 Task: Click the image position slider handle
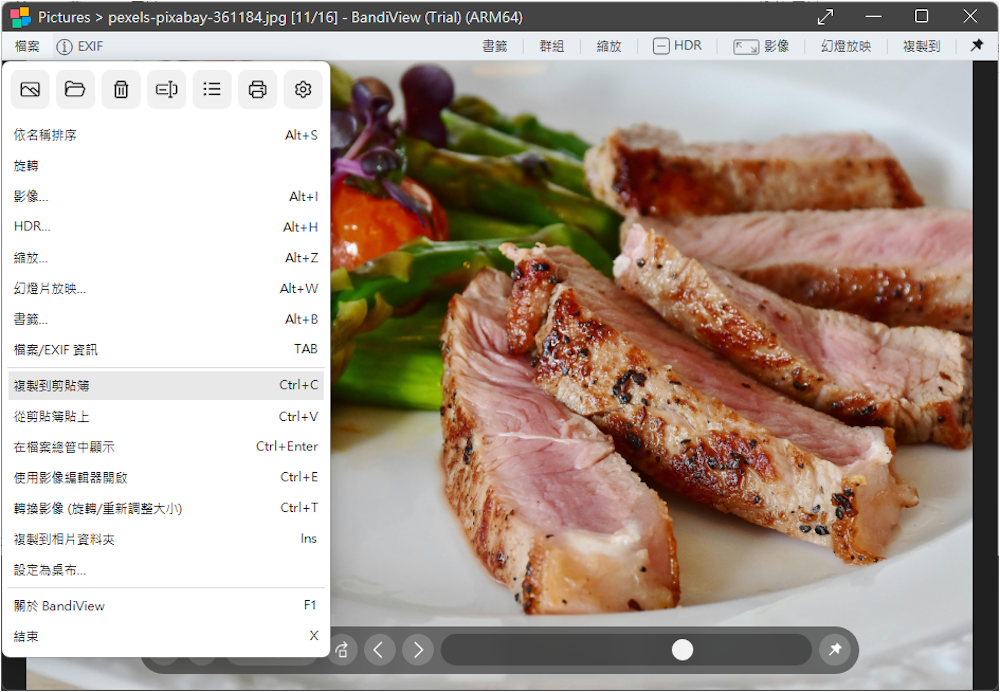[x=682, y=650]
